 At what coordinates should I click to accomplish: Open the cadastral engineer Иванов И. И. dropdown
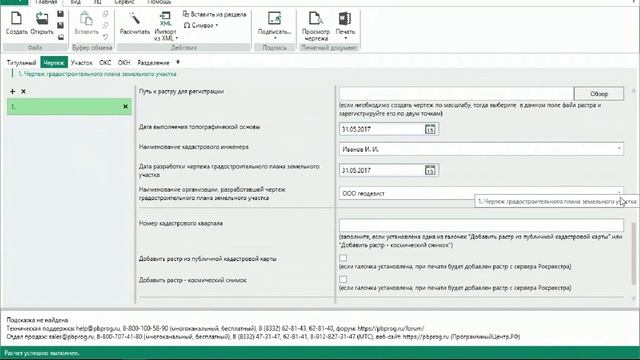pos(619,149)
